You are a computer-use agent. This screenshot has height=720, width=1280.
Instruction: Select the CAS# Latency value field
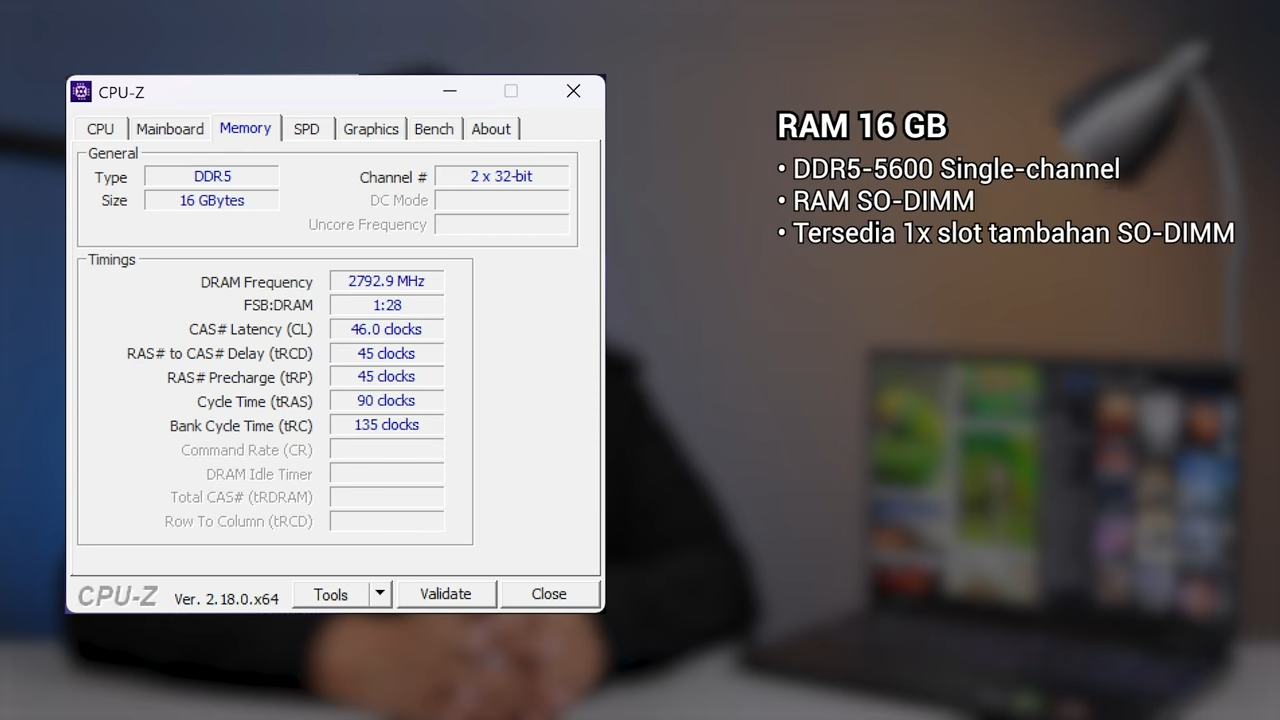[x=386, y=329]
